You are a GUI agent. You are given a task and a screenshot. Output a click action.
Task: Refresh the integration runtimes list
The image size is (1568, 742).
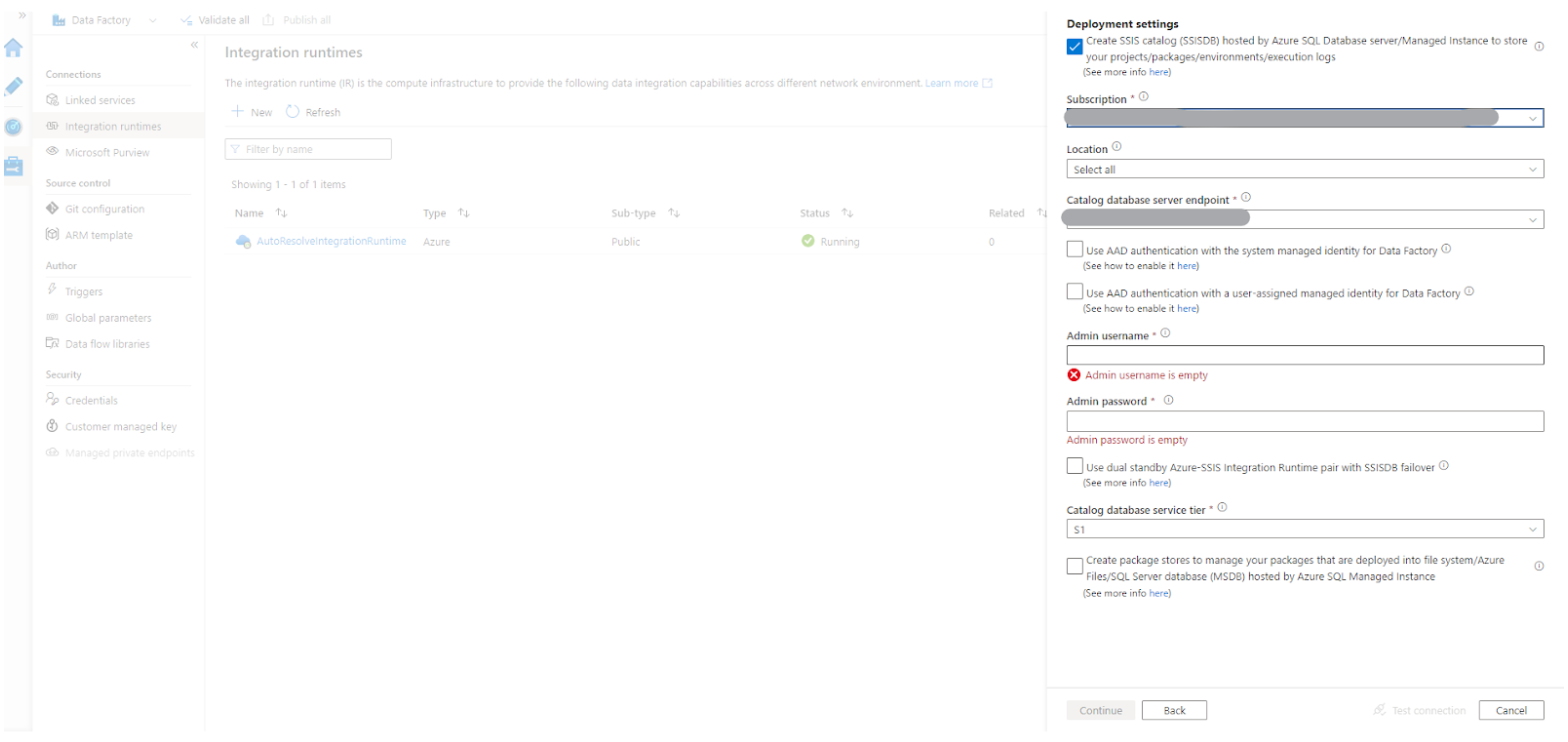pos(313,112)
